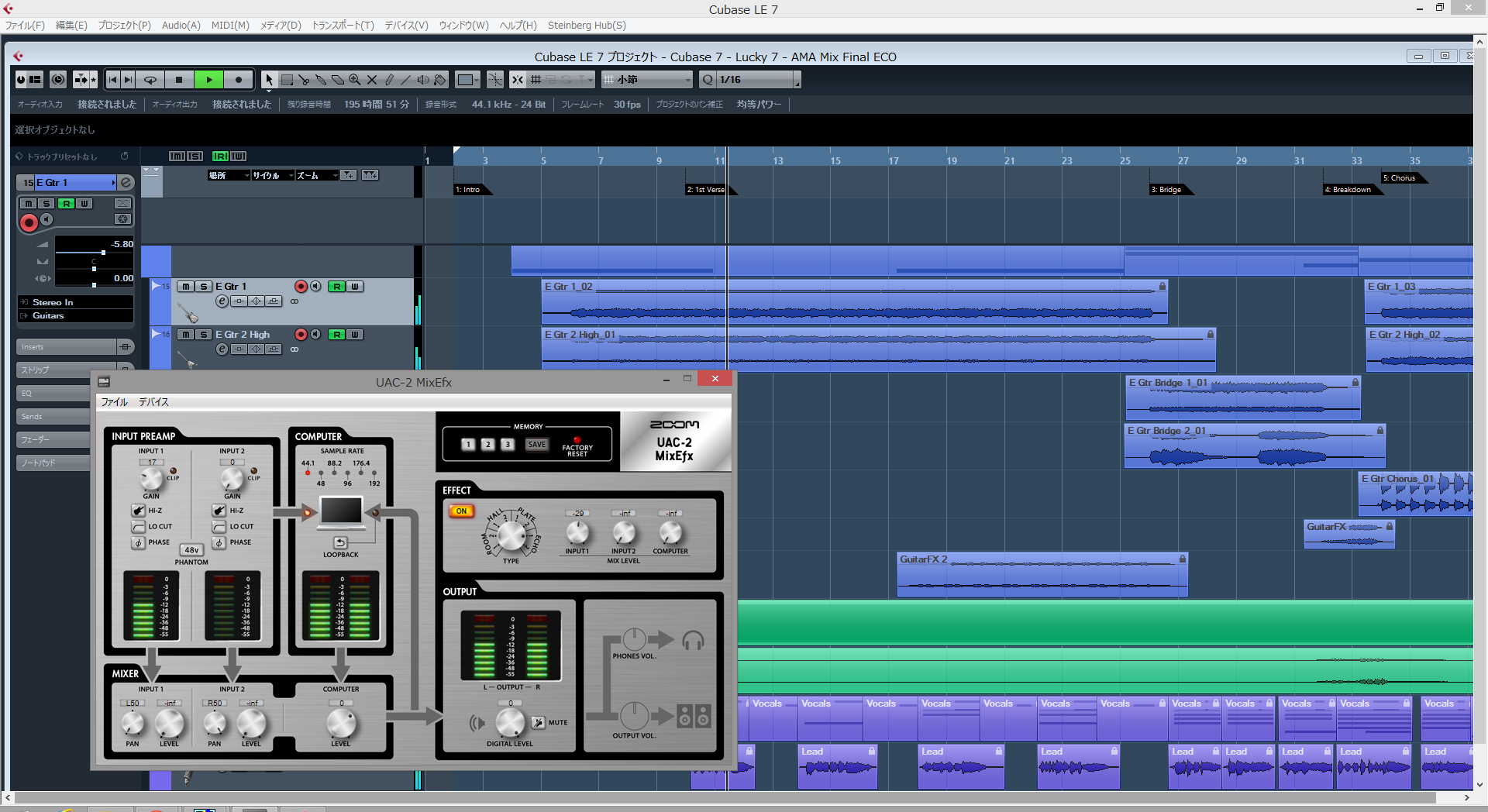Select the Split scissors tool
The width and height of the screenshot is (1488, 812).
(x=304, y=80)
